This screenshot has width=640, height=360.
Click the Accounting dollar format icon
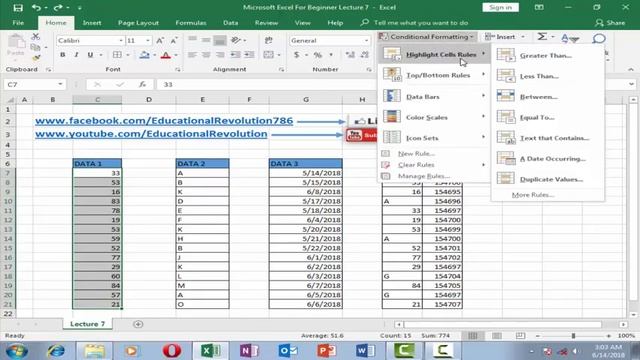(297, 55)
